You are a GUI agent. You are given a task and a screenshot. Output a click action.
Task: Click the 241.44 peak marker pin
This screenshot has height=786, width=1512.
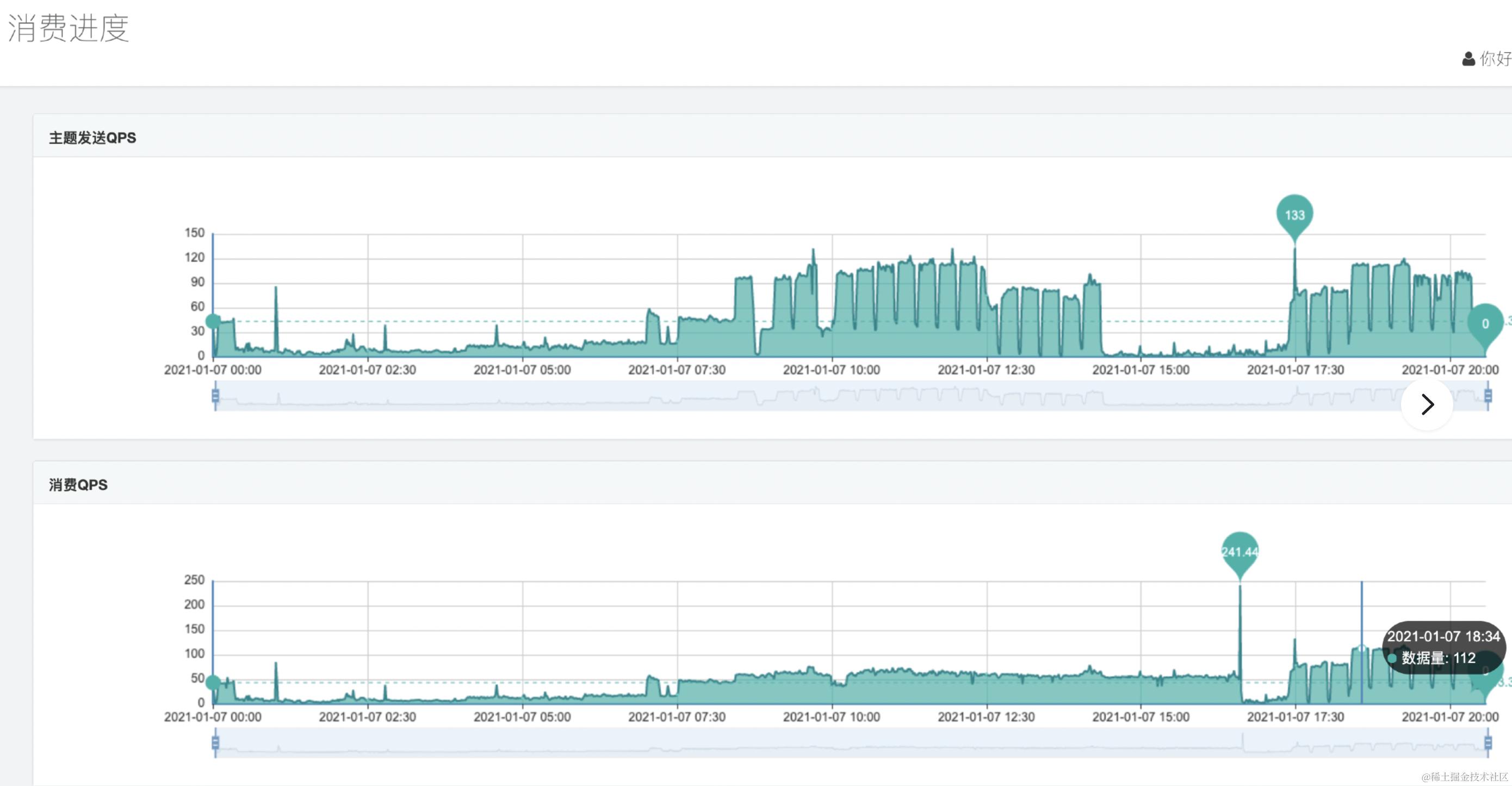tap(1239, 551)
